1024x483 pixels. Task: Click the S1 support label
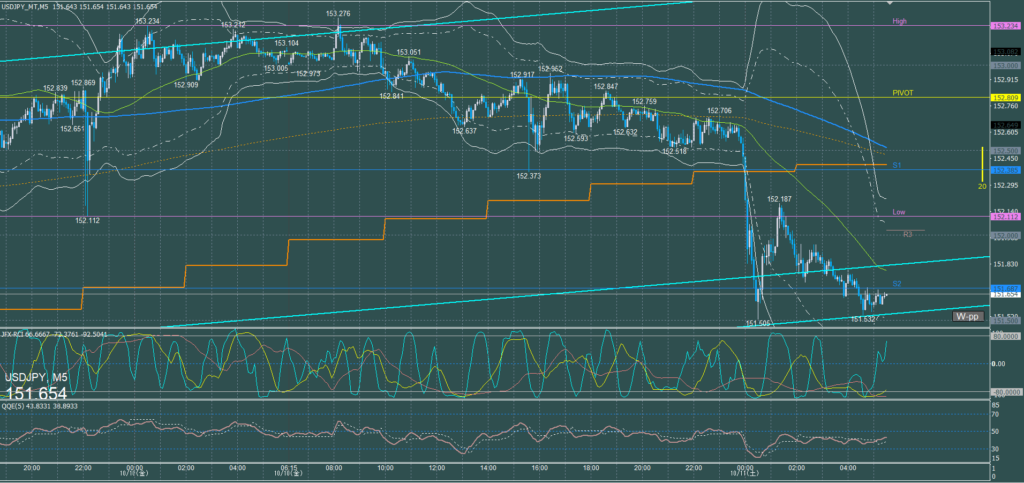click(897, 164)
